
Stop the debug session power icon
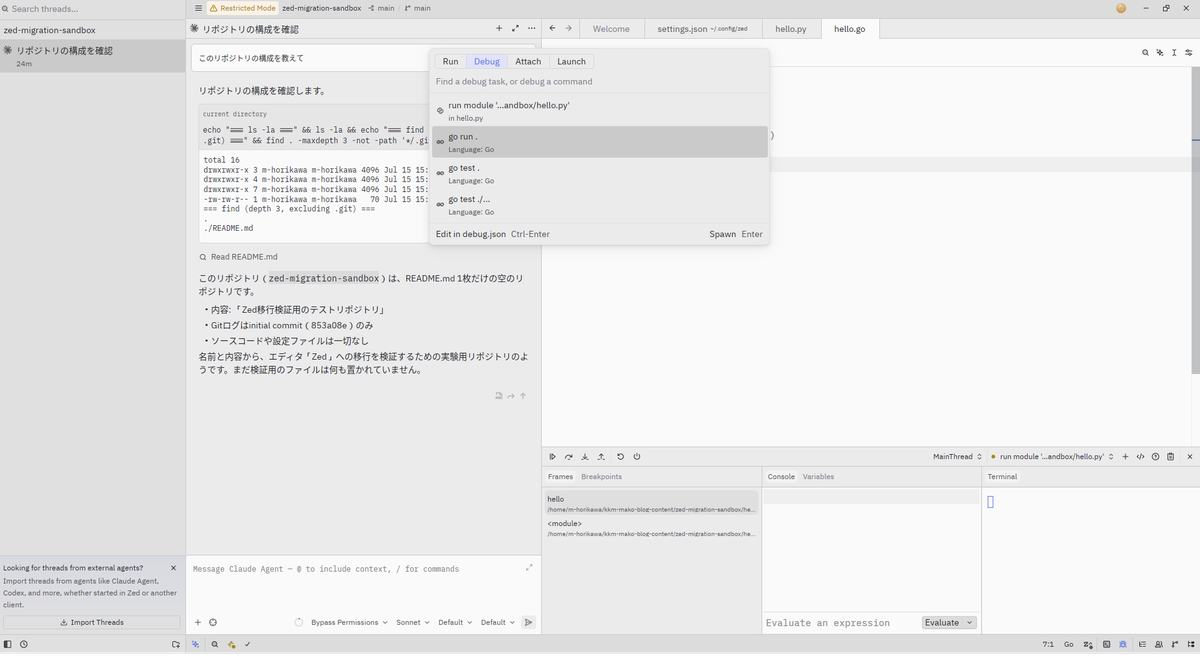637,456
